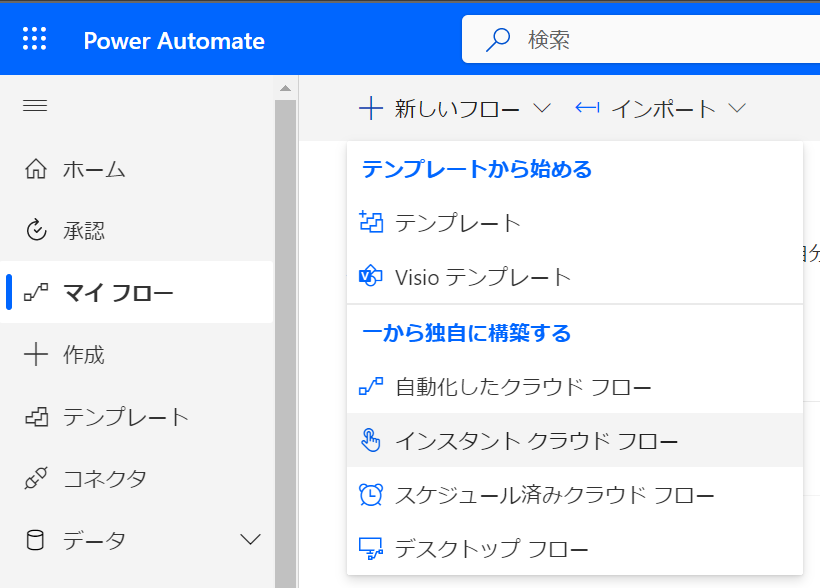
Task: Click the マイ フロー flow icon
Action: click(36, 292)
